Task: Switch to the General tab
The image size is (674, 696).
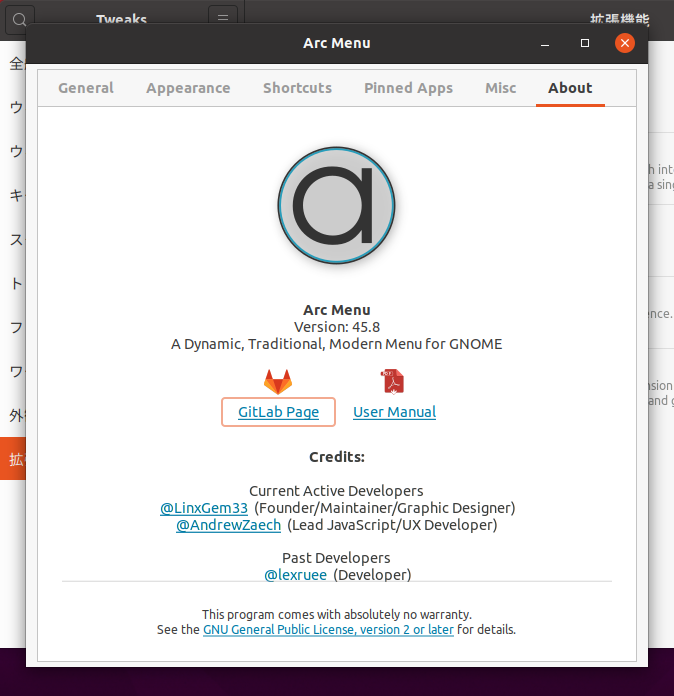Action: tap(86, 88)
